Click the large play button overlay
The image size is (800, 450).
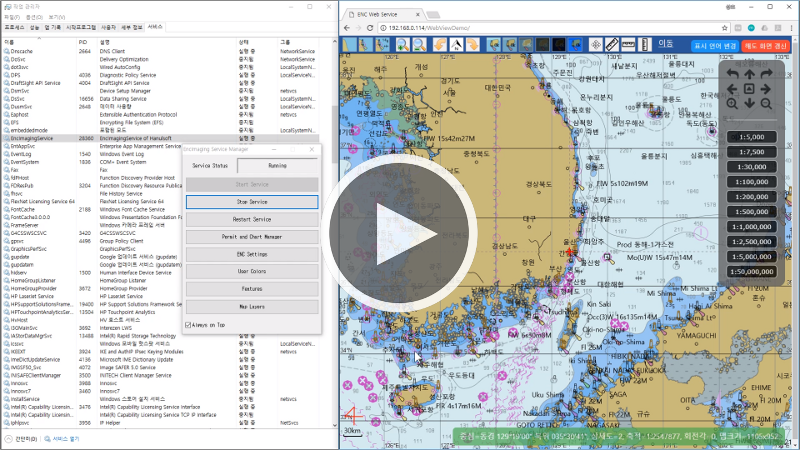pyautogui.click(x=399, y=235)
